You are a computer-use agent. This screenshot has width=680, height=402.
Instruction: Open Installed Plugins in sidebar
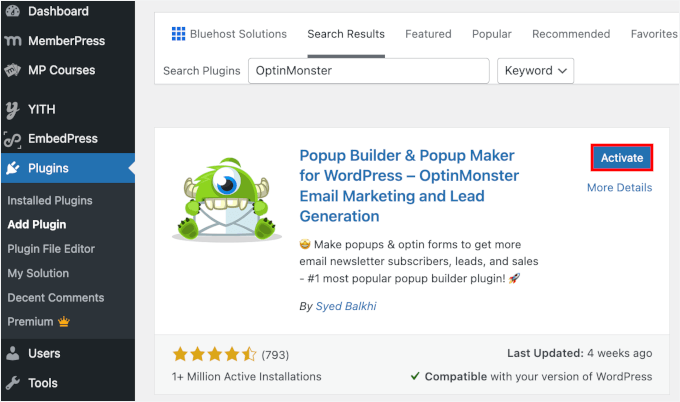49,201
